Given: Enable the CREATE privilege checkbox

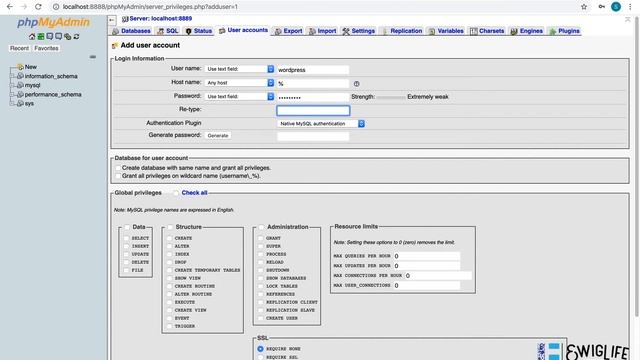Looking at the screenshot, I should (x=169, y=238).
